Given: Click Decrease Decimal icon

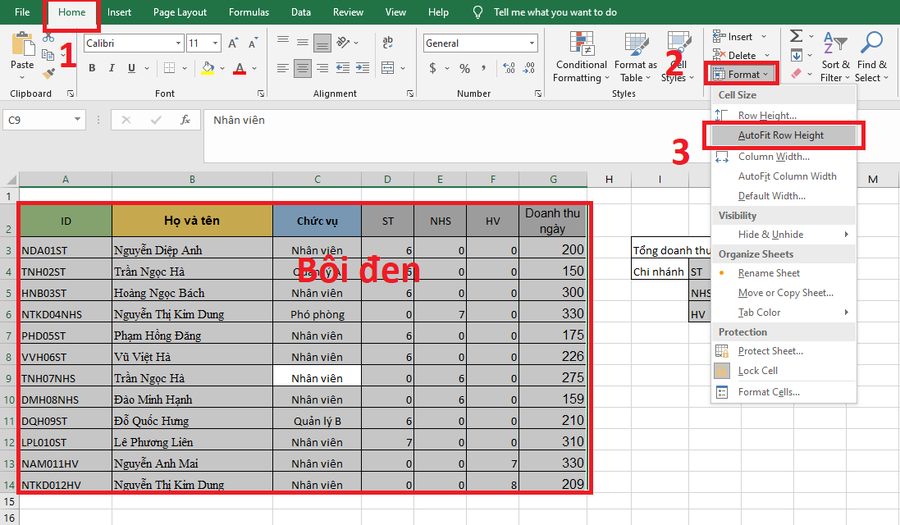Looking at the screenshot, I should 529,68.
